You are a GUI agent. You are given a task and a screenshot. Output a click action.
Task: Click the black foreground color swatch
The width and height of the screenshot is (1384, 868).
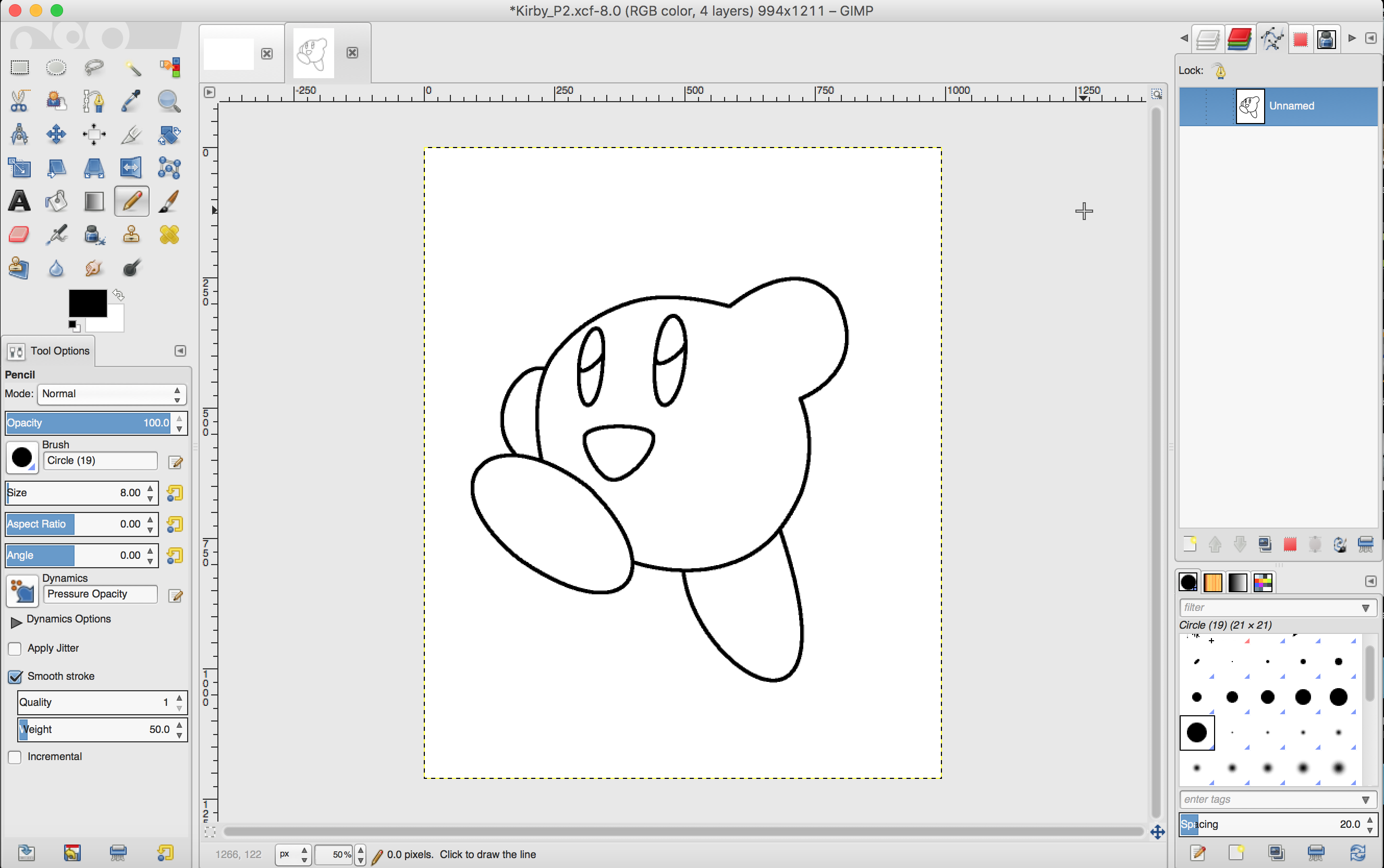coord(88,303)
